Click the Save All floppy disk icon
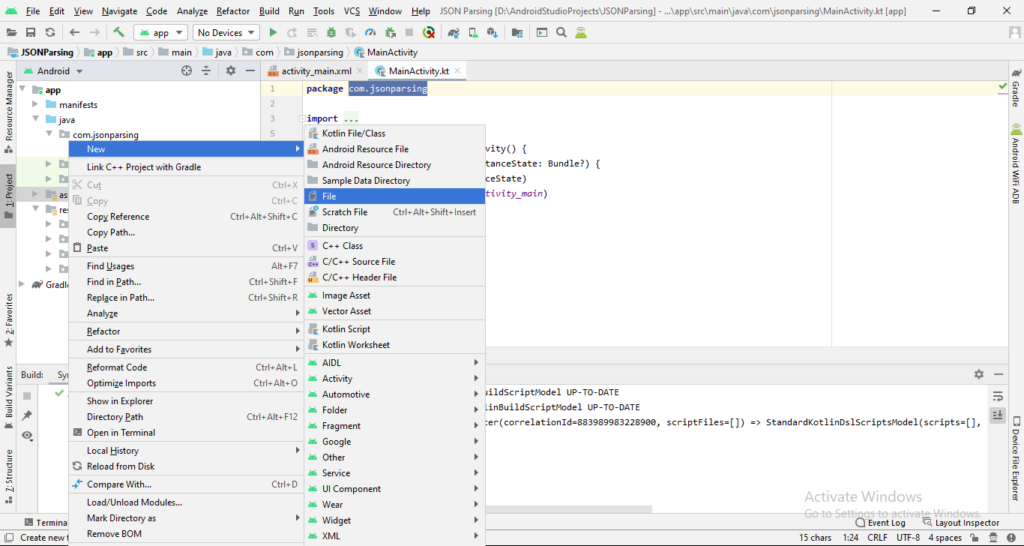The width and height of the screenshot is (1024, 546). 33,33
